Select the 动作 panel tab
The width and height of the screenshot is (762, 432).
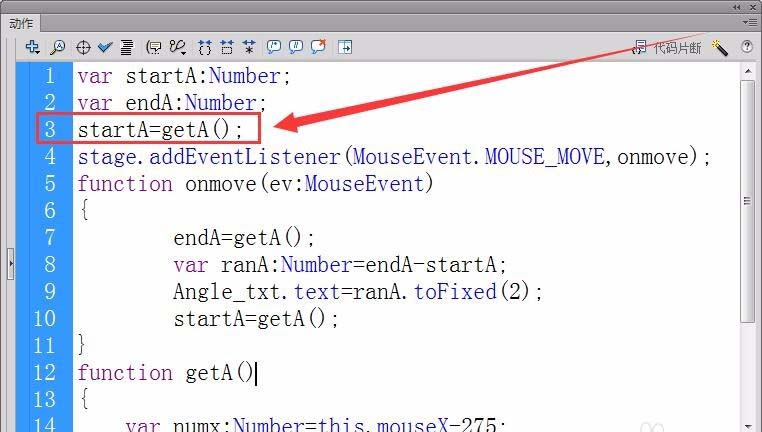tap(21, 23)
